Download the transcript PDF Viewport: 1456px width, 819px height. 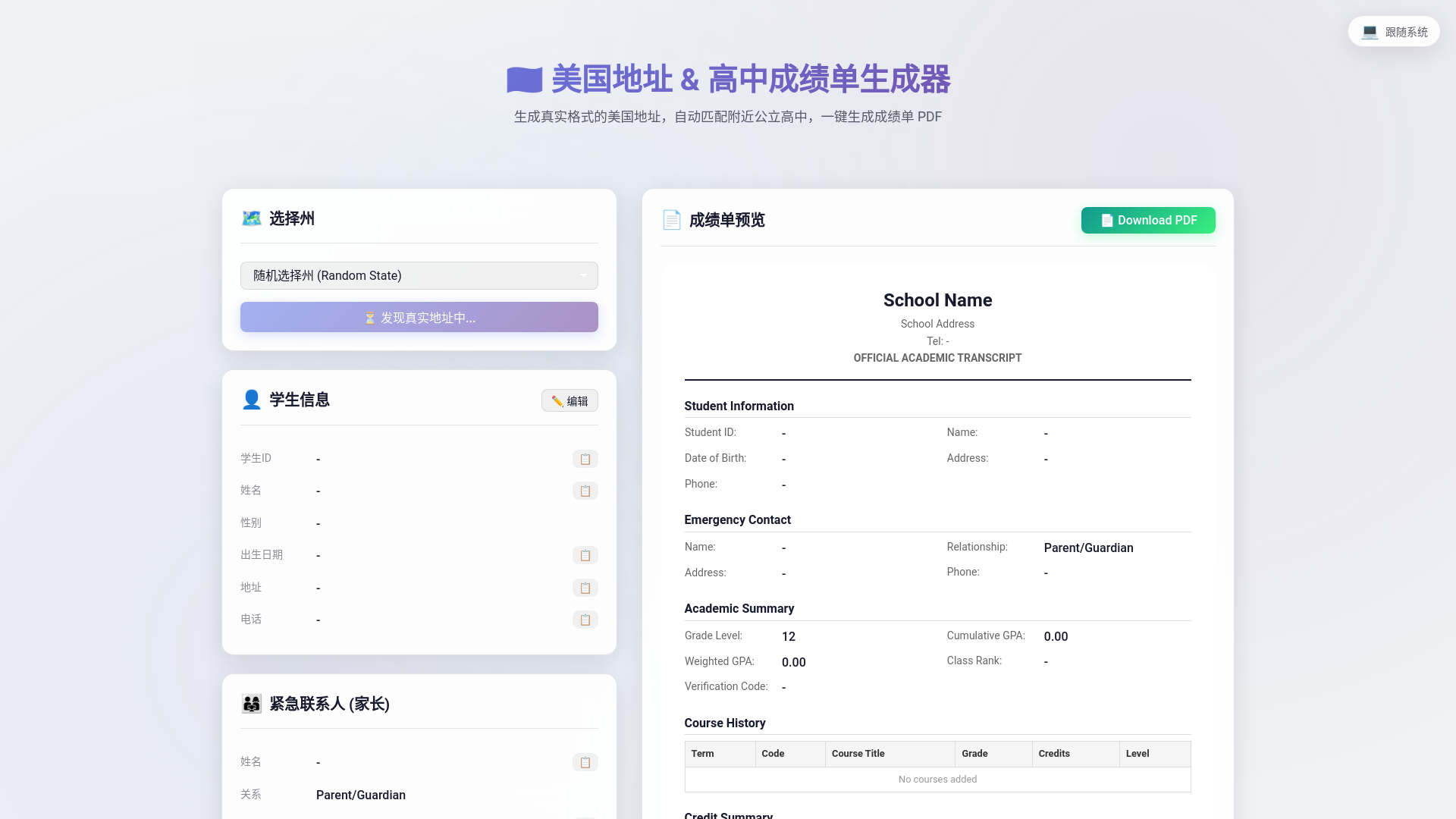(1148, 220)
